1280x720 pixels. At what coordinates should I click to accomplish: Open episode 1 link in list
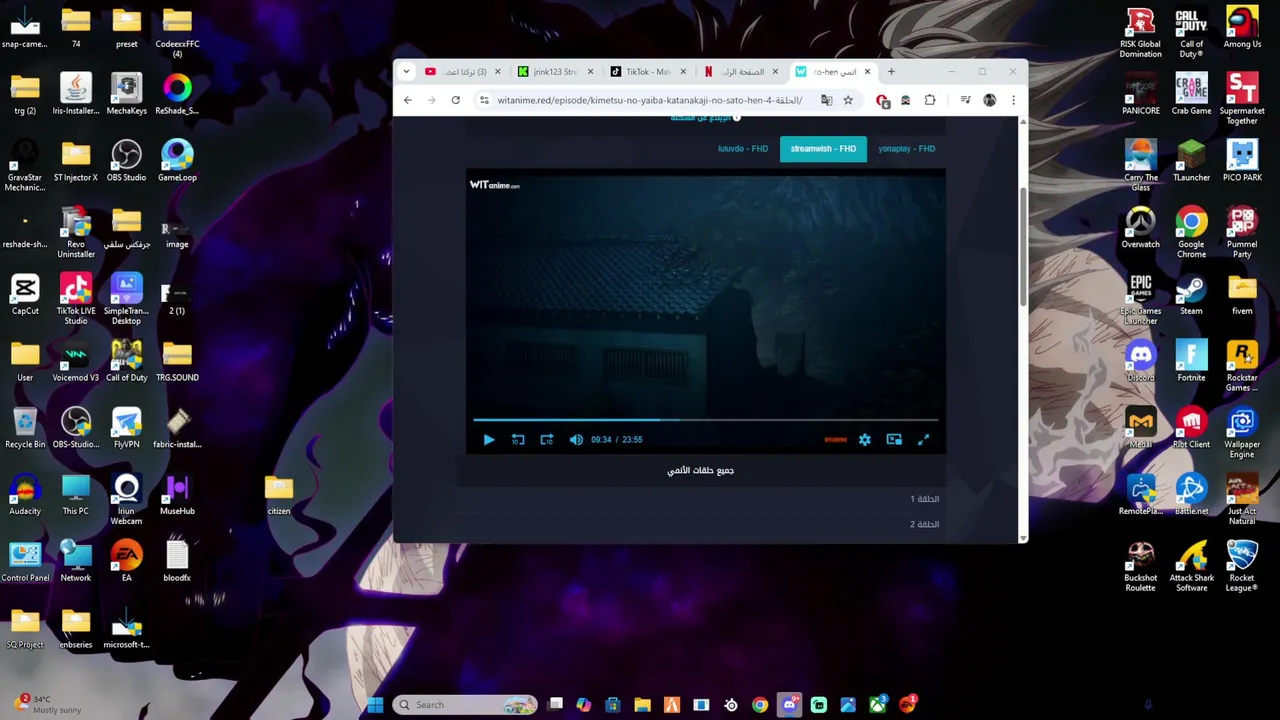pos(924,499)
